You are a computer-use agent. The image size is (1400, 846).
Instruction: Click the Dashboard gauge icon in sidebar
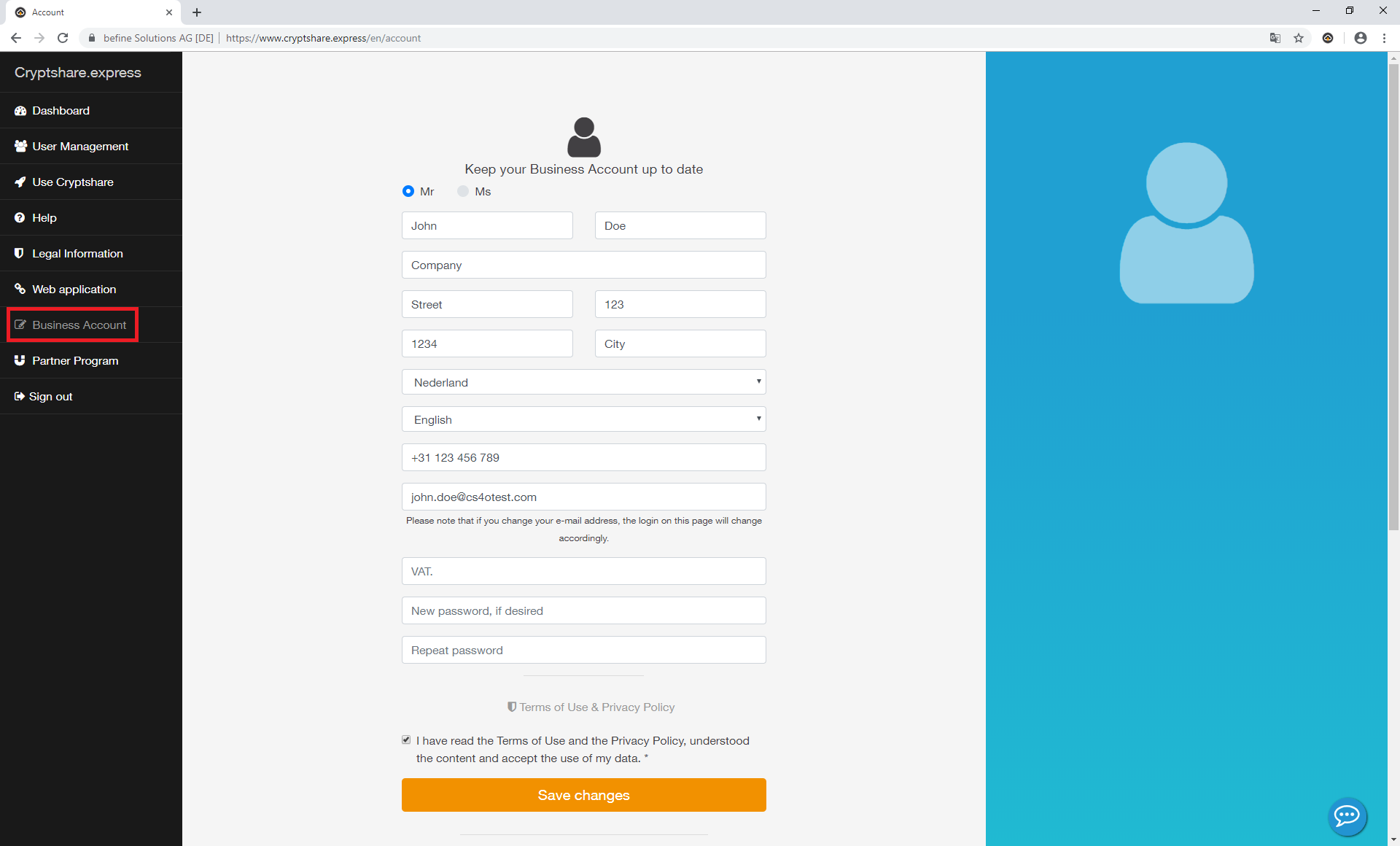pyautogui.click(x=20, y=111)
